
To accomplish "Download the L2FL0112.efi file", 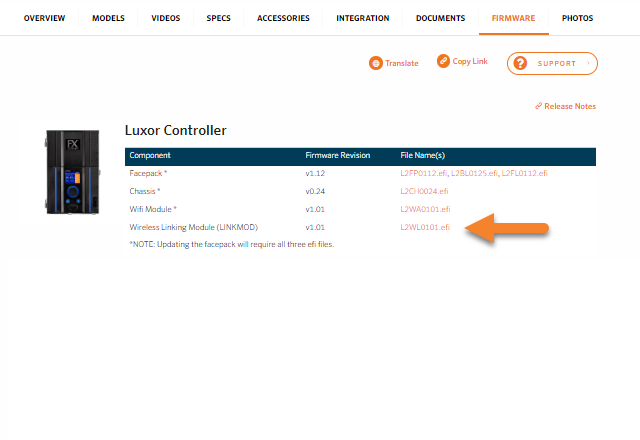I will tap(524, 173).
